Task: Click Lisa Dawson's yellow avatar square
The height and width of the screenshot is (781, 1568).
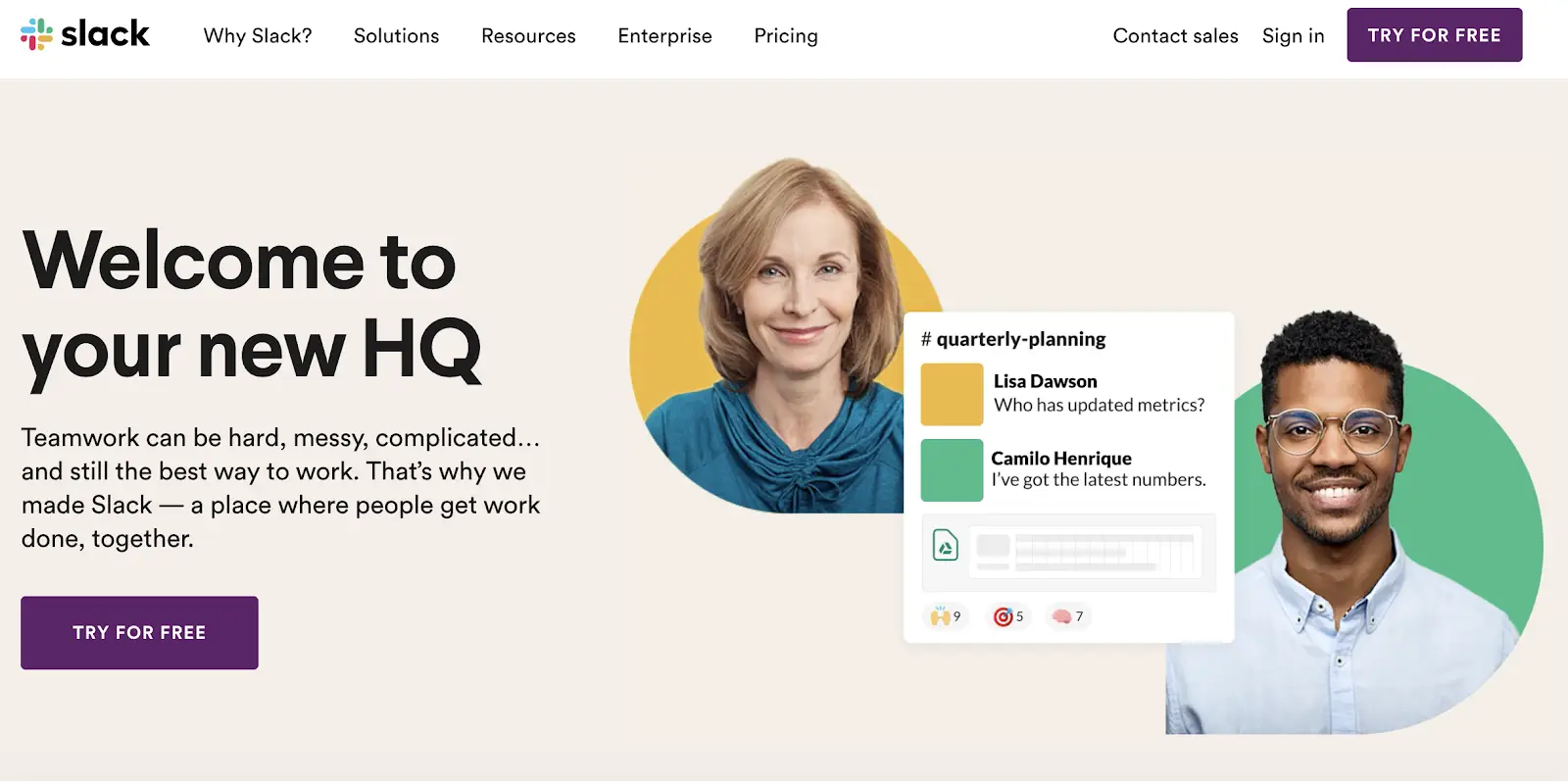Action: pyautogui.click(x=952, y=394)
